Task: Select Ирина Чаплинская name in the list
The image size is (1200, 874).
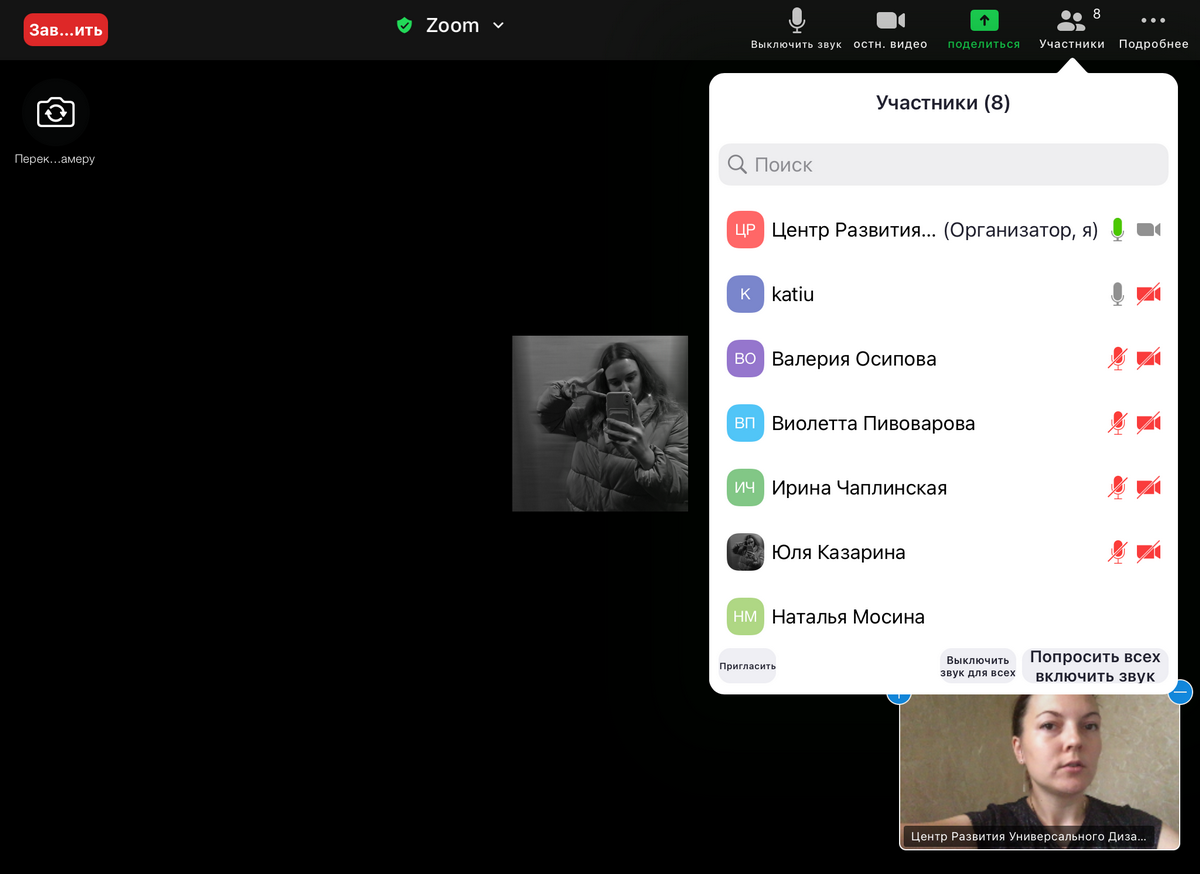Action: 859,488
